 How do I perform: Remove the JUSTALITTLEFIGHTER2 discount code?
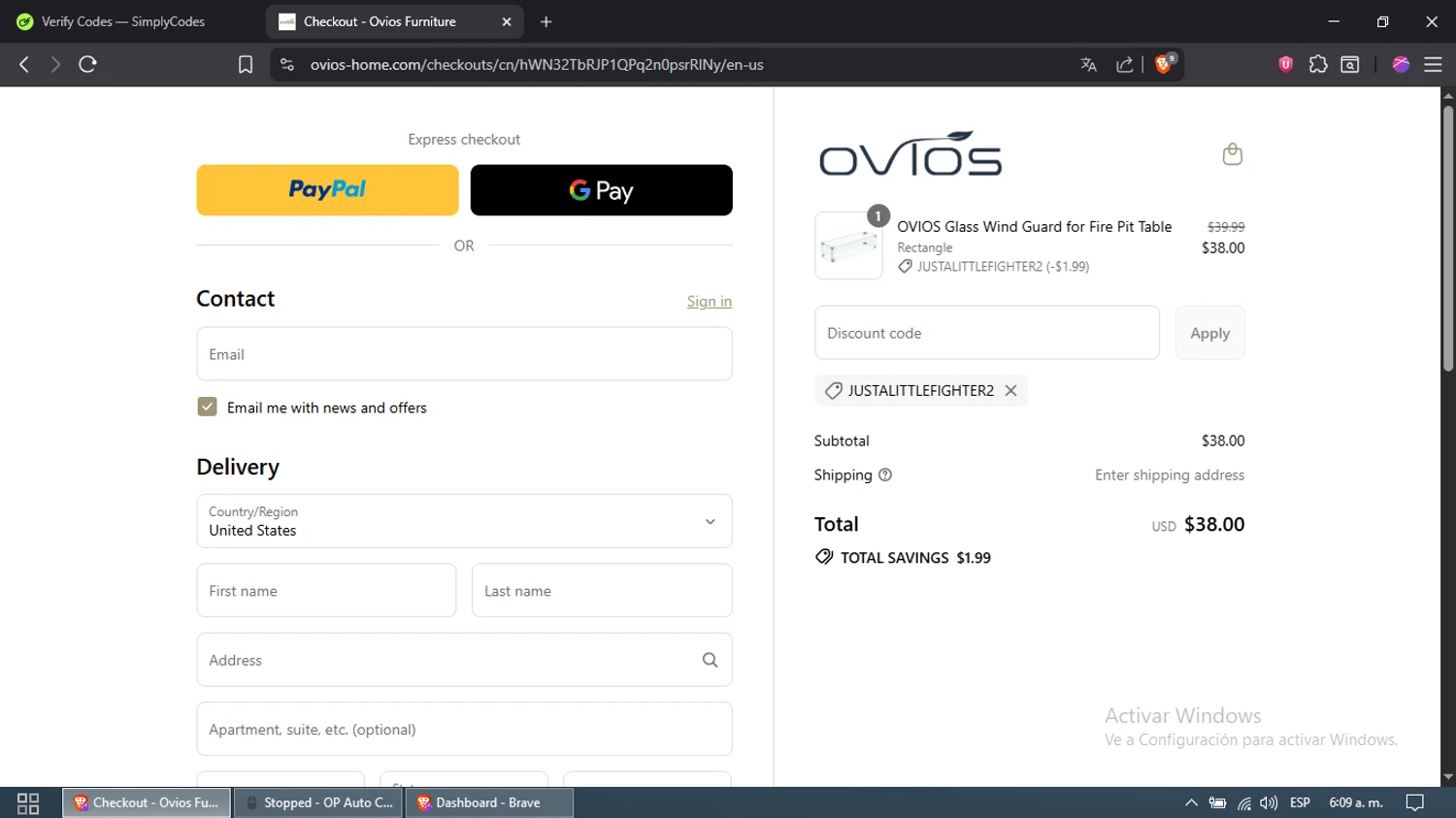[x=1010, y=390]
